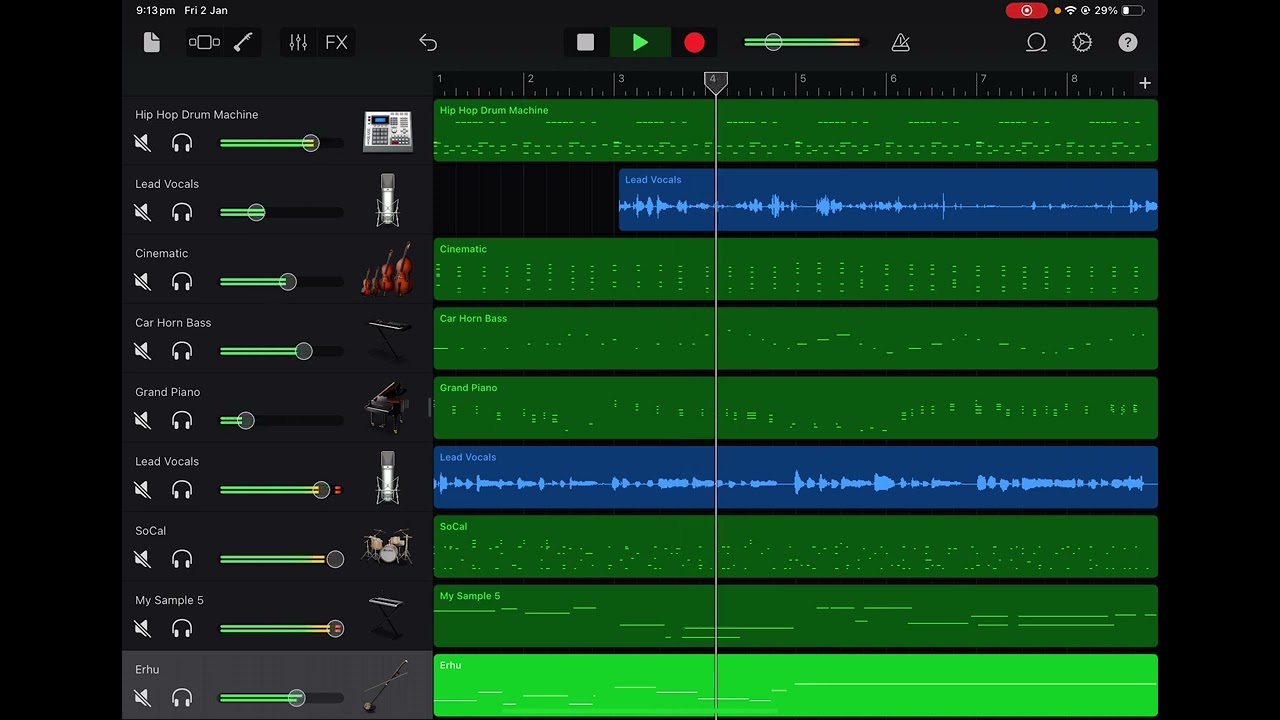
Task: Solo the Erhu track
Action: click(x=182, y=697)
